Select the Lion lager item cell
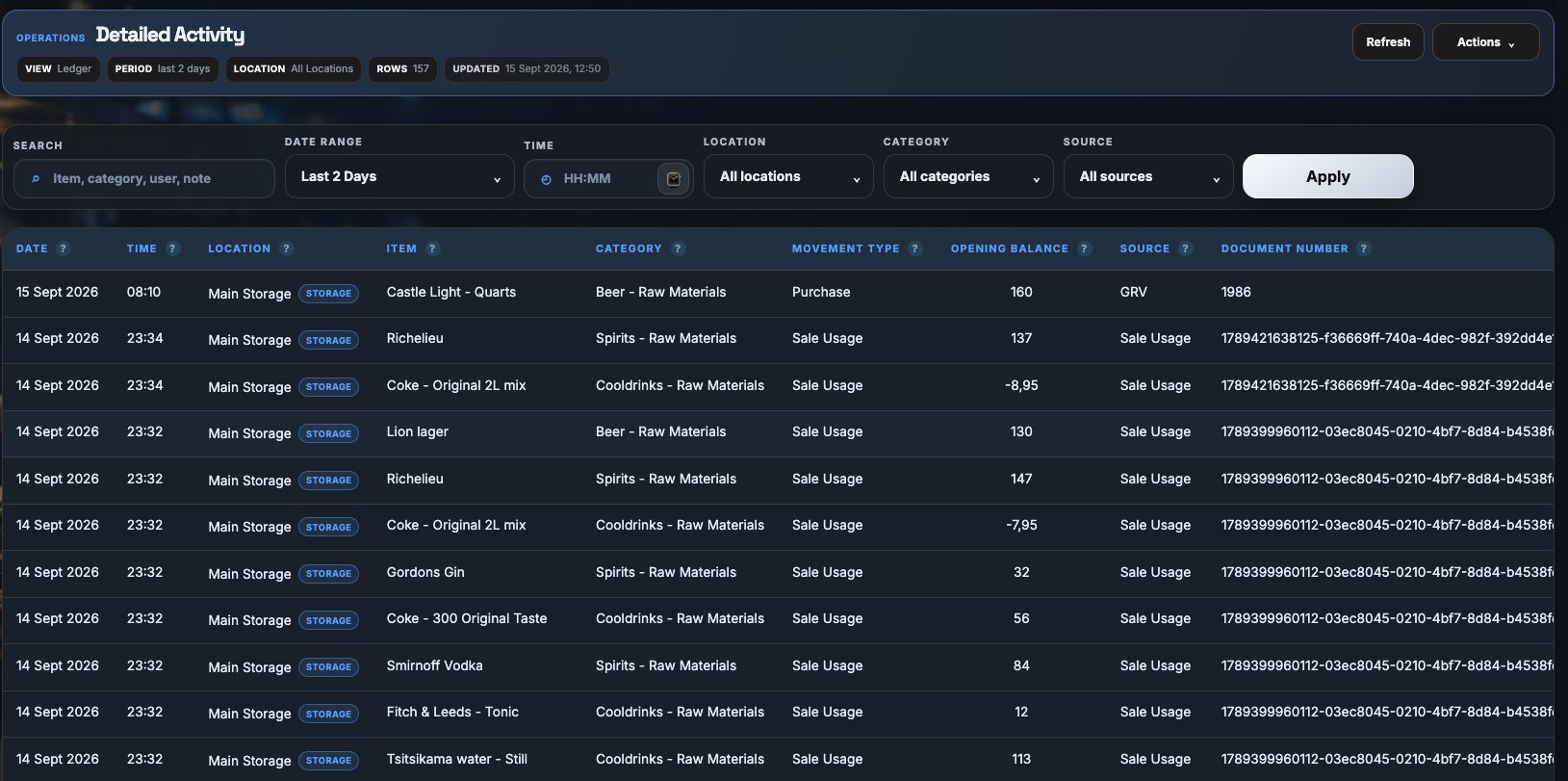This screenshot has width=1568, height=781. click(418, 431)
